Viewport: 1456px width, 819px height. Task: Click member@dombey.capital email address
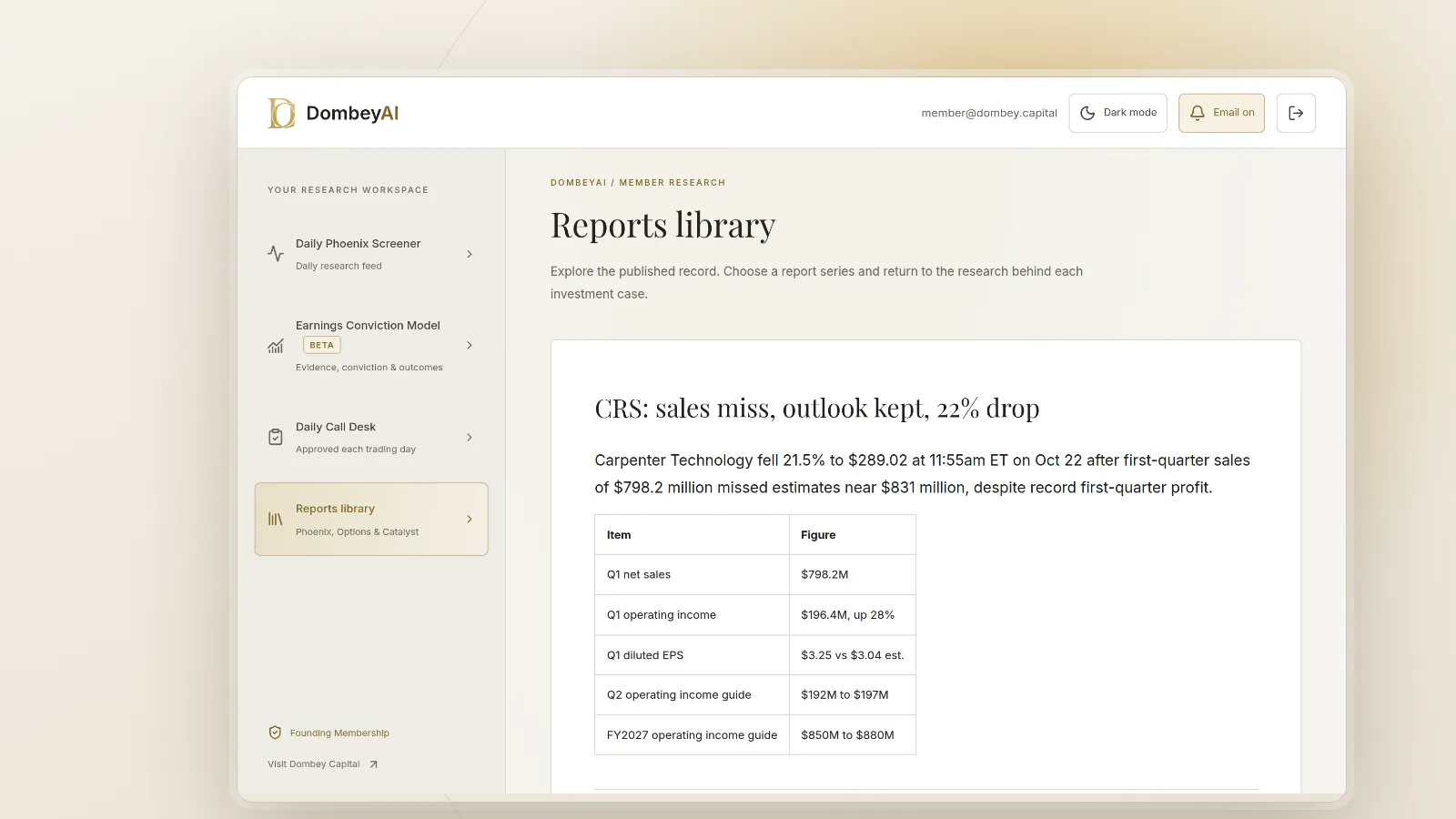(989, 113)
